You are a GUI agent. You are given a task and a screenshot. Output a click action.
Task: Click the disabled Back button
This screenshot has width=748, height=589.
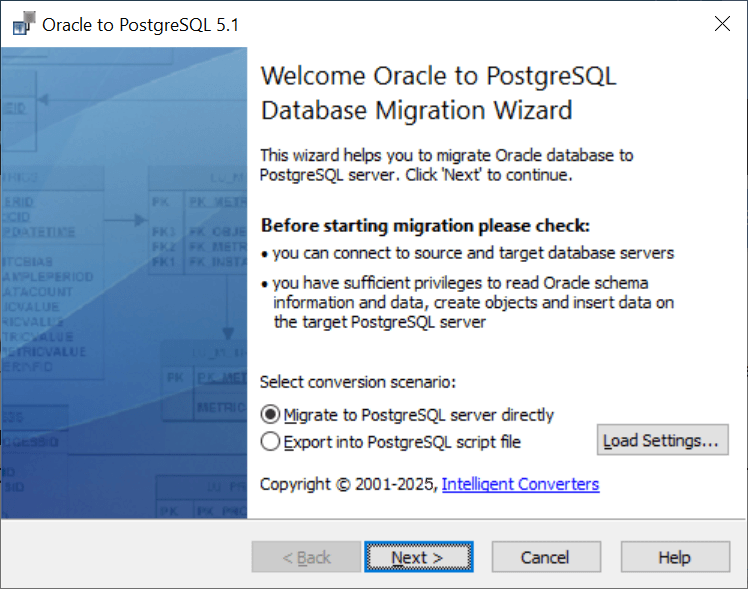(x=306, y=557)
